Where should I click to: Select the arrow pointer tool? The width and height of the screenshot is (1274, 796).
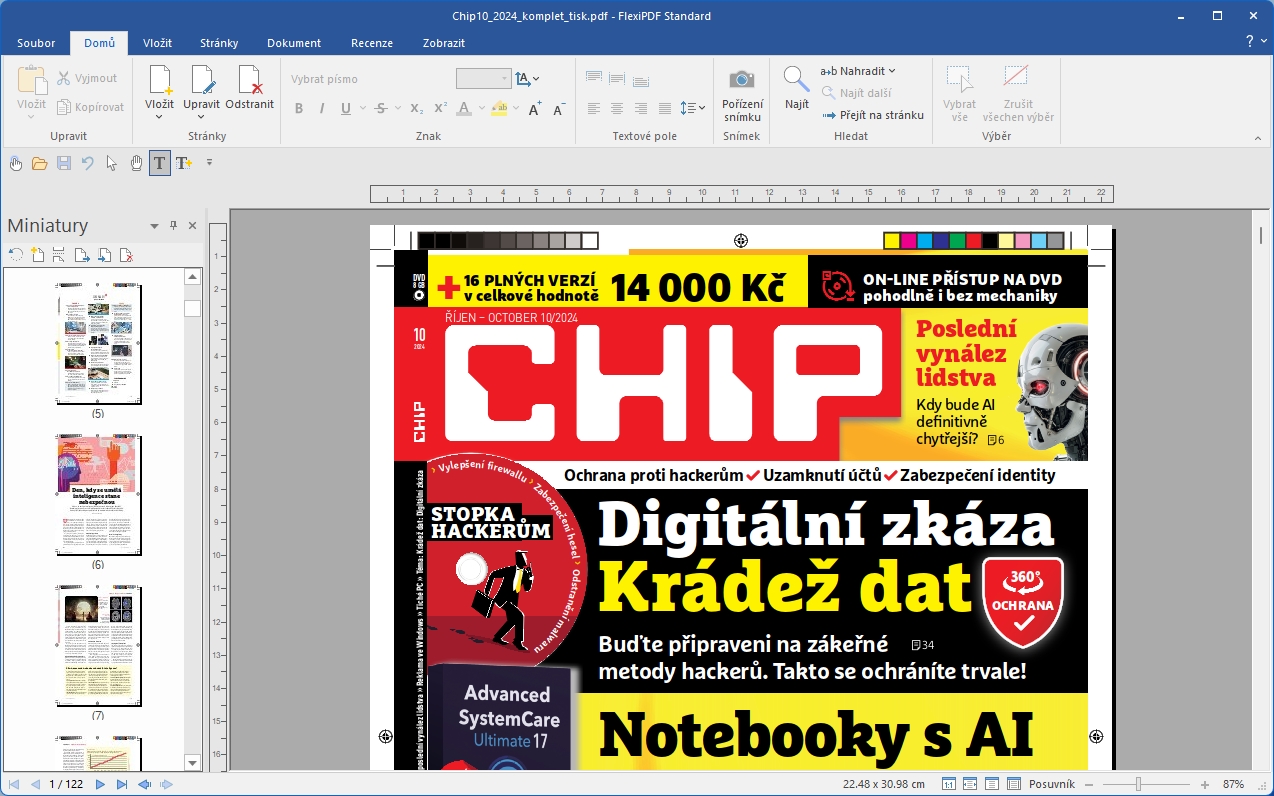112,163
